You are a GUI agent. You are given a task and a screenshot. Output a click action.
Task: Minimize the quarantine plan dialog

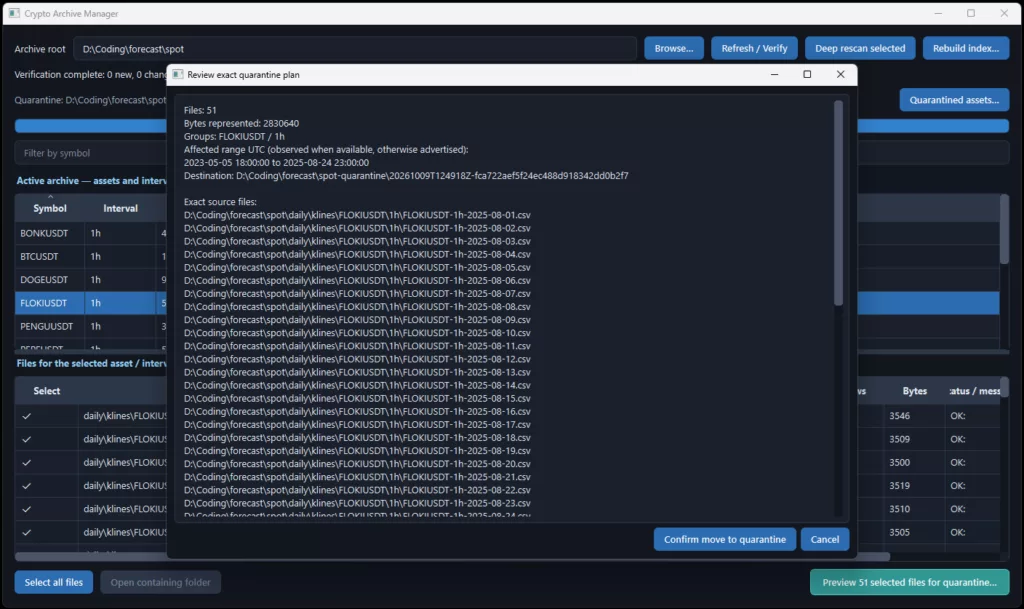click(x=775, y=74)
